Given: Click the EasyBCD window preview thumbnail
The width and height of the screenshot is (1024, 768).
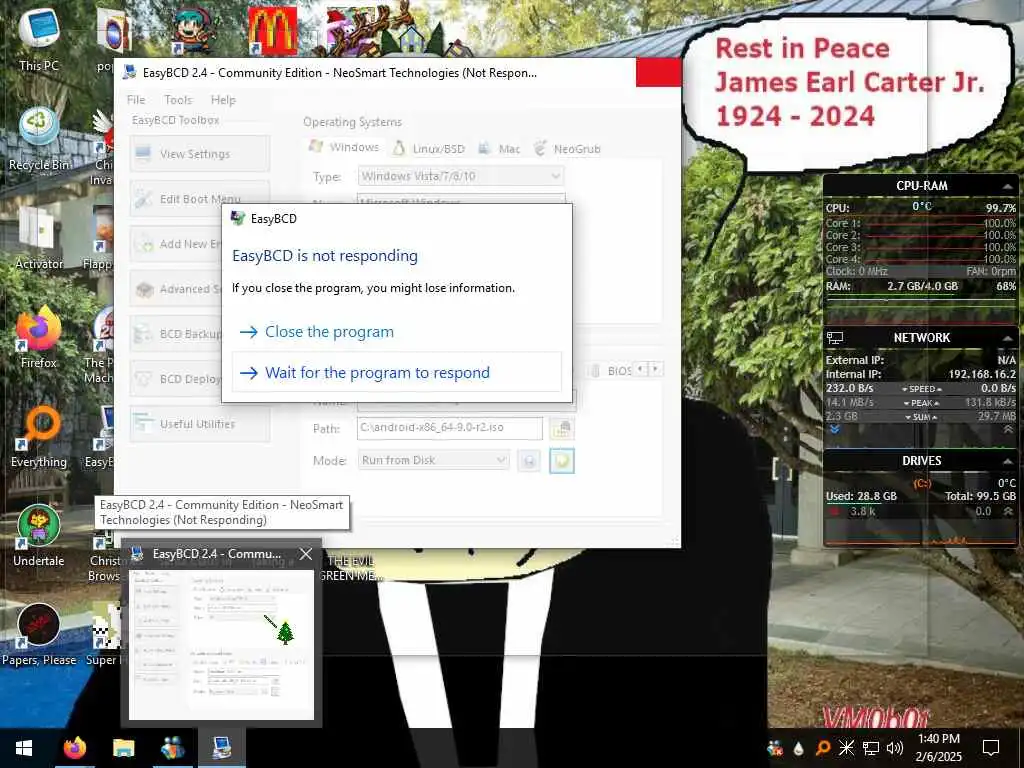Looking at the screenshot, I should [x=221, y=645].
